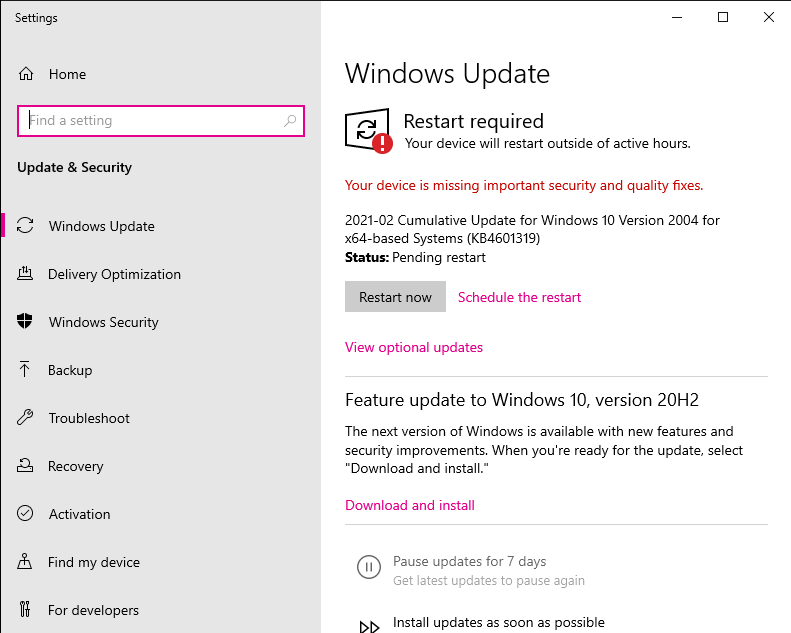Image resolution: width=791 pixels, height=633 pixels.
Task: Open the Recovery options page
Action: 76,466
